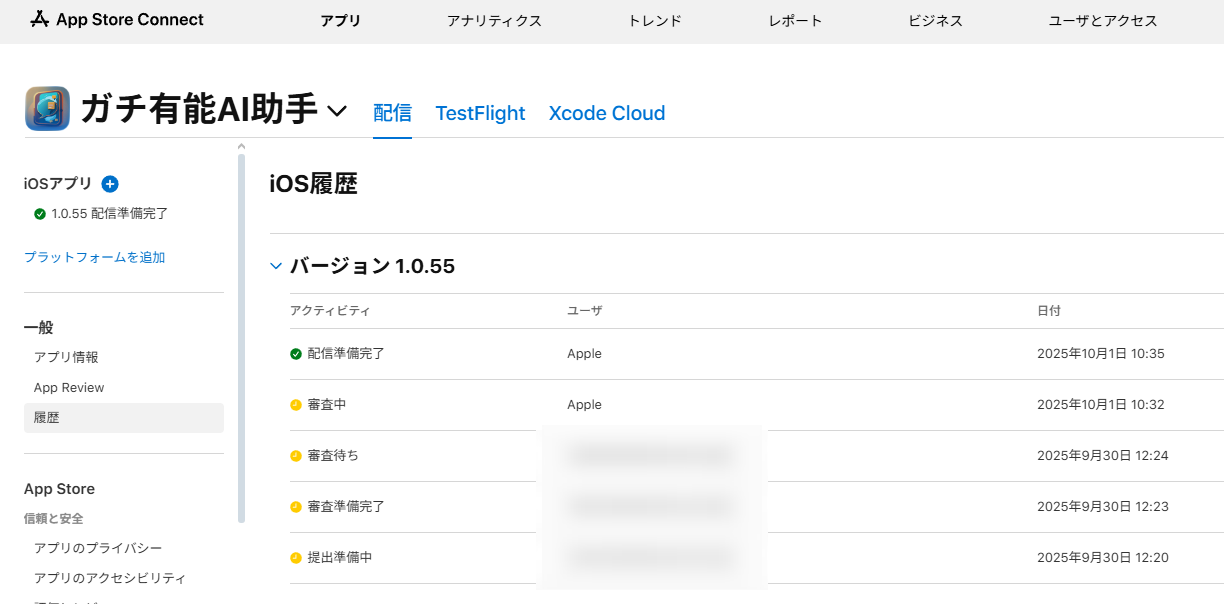Open the Xcode Cloud tab
The image size is (1224, 604).
(607, 114)
